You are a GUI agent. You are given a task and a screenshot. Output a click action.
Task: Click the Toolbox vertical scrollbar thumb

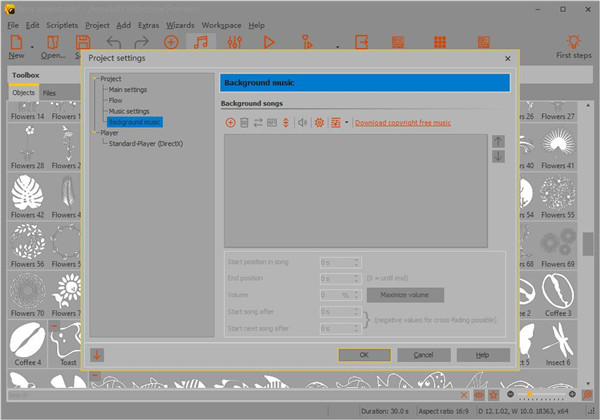(588, 244)
